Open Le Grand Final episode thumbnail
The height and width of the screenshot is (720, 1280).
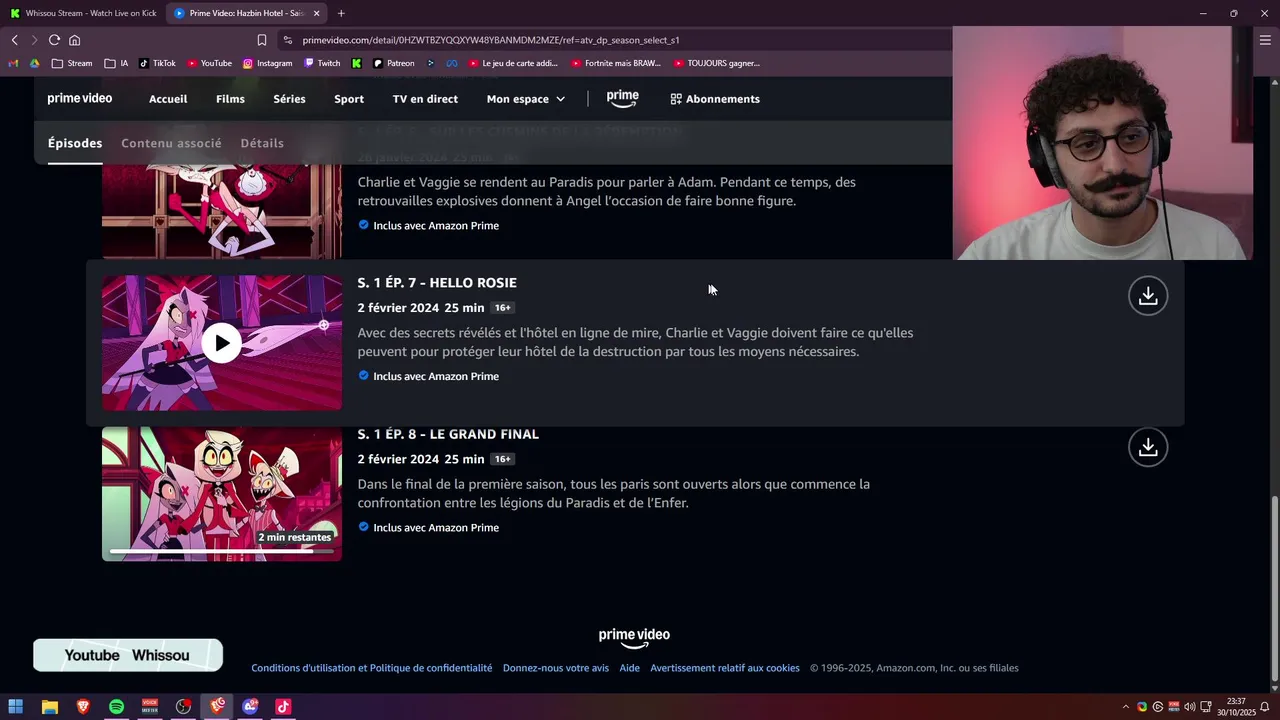point(222,494)
